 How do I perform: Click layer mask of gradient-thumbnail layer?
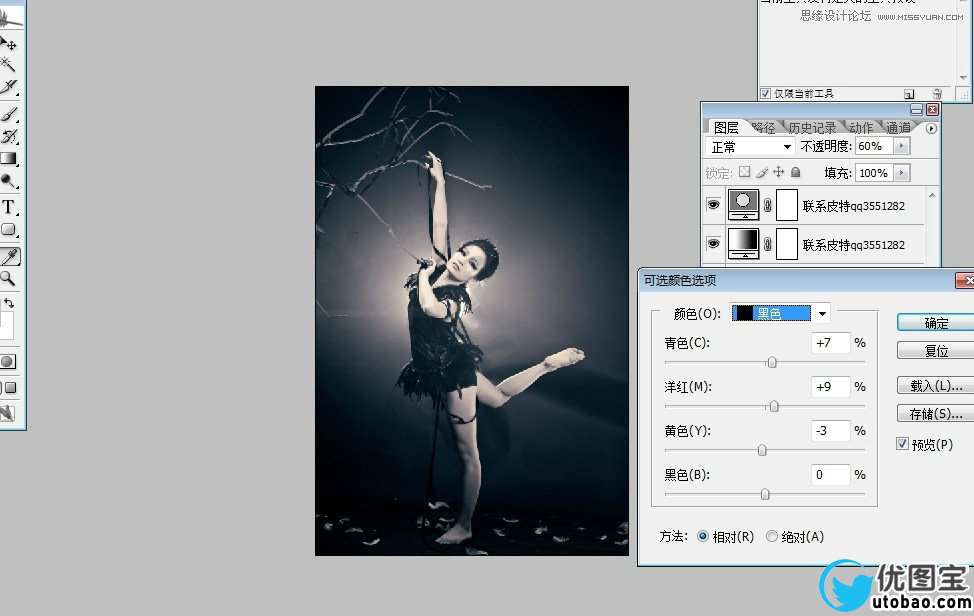pos(787,244)
